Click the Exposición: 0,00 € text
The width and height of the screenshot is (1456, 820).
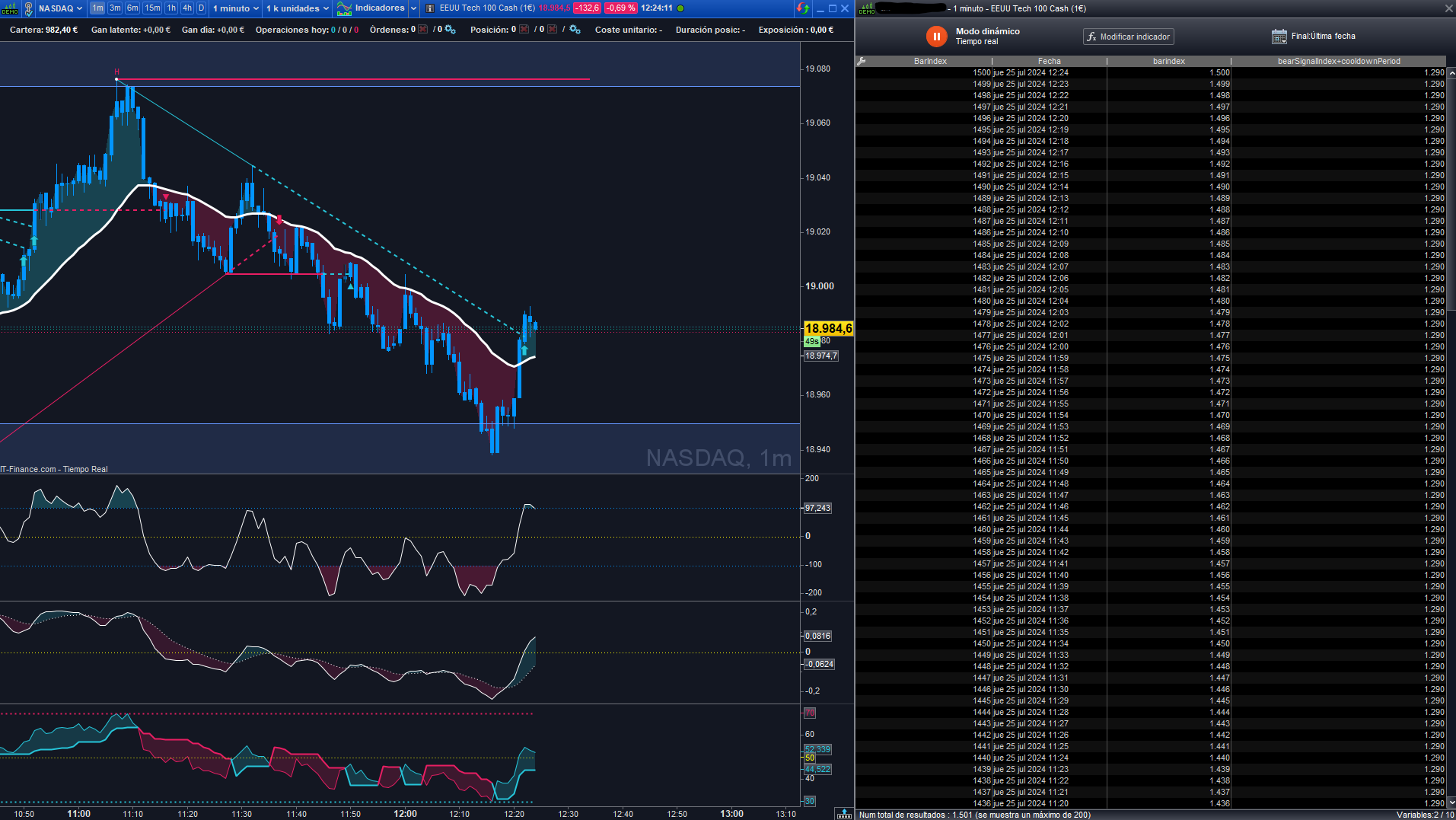[x=796, y=30]
